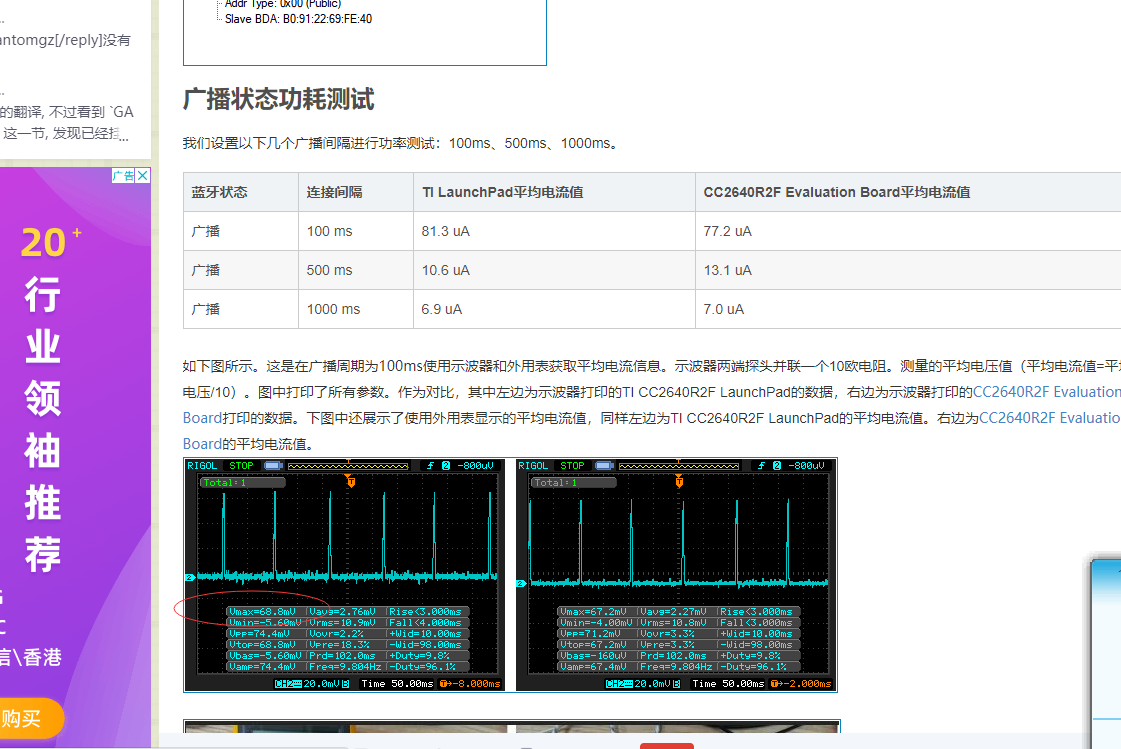Screen dimensions: 1121x749
Task: Select the 10.6 uA value cell
Action: [x=554, y=270]
